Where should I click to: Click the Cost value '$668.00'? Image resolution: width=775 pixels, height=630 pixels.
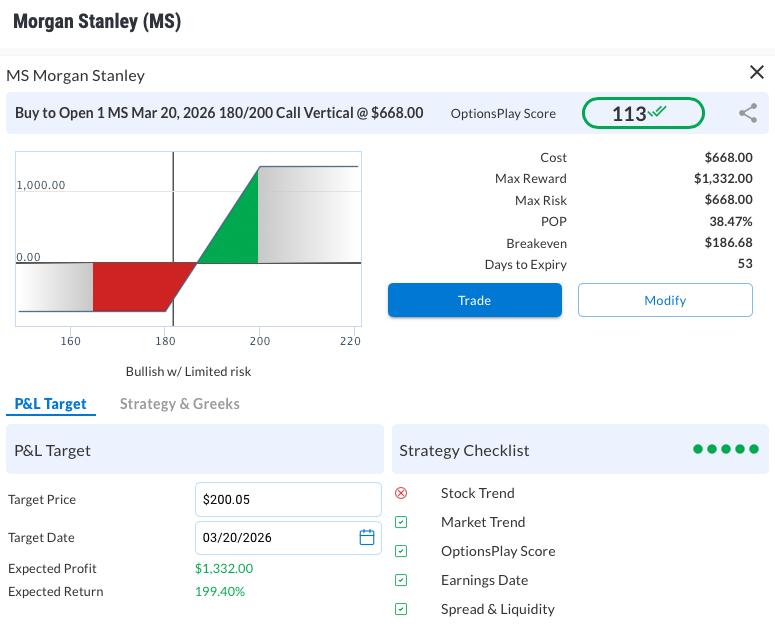(x=729, y=157)
